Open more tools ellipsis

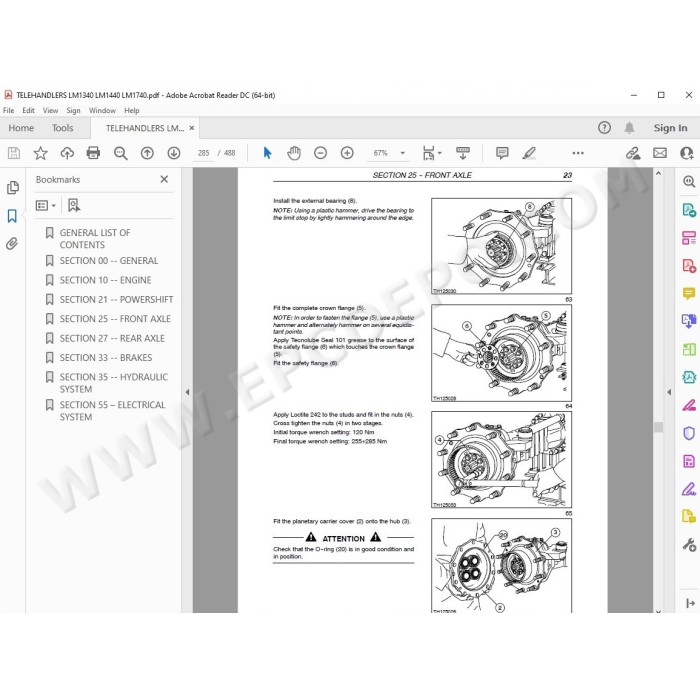[578, 153]
